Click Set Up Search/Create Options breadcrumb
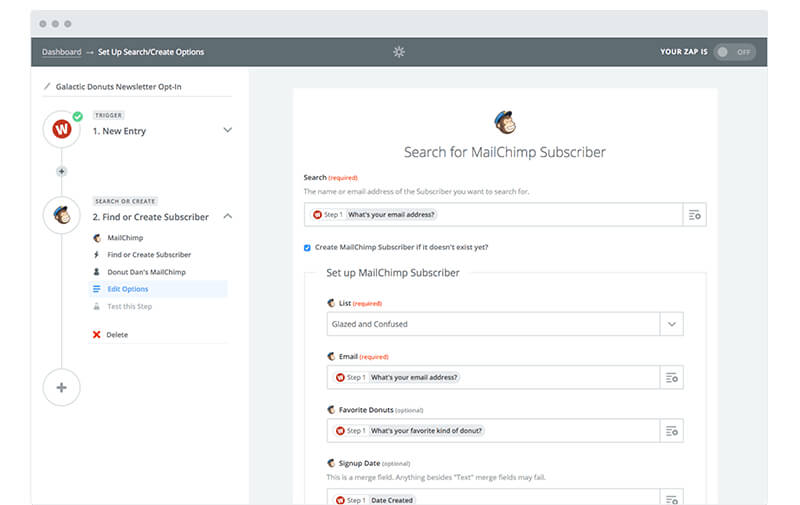This screenshot has width=800, height=505. (x=151, y=52)
